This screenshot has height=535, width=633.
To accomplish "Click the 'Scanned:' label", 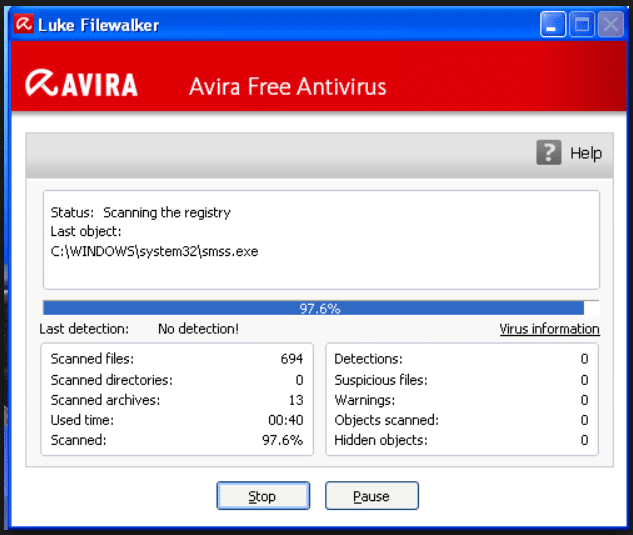I will [79, 440].
